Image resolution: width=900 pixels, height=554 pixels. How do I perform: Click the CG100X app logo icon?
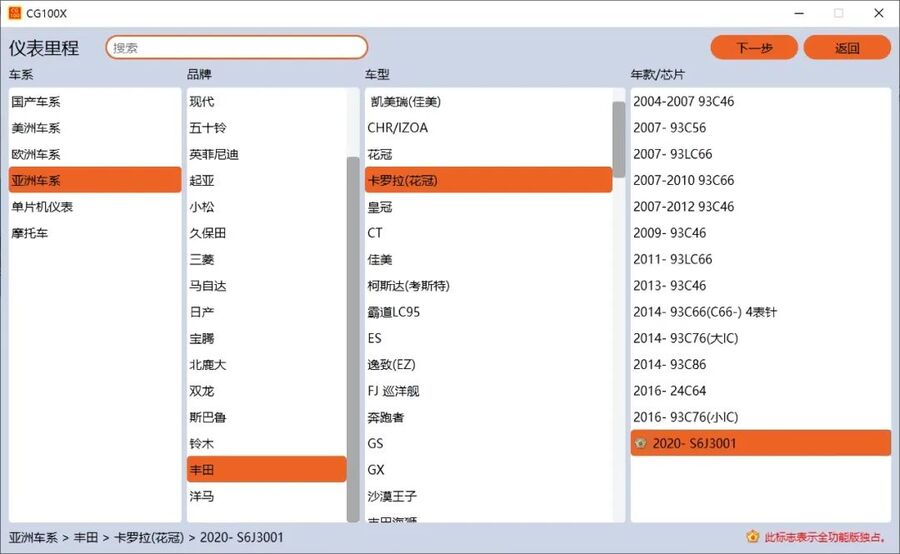coord(14,13)
